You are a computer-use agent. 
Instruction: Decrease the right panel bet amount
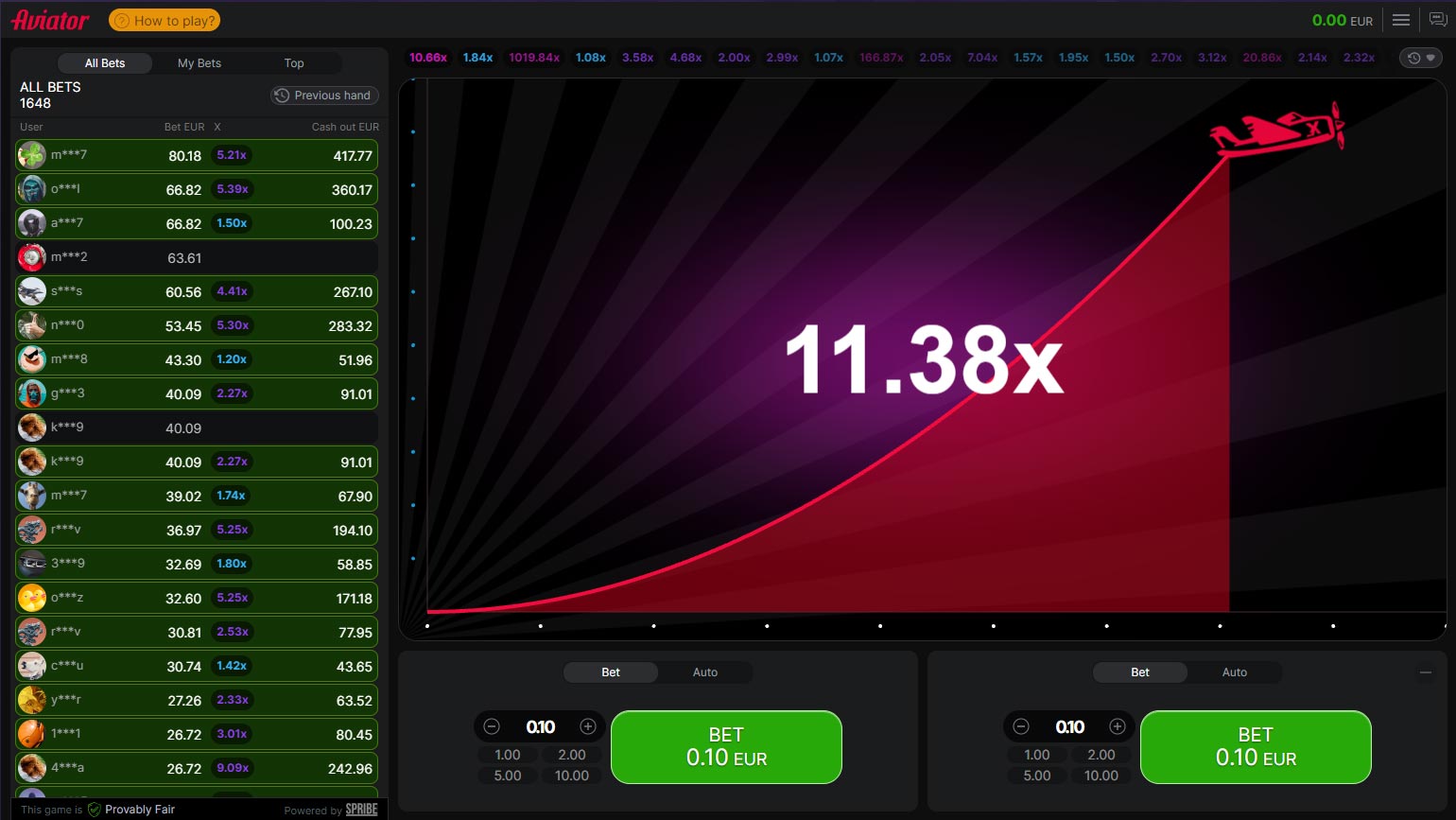(1021, 726)
